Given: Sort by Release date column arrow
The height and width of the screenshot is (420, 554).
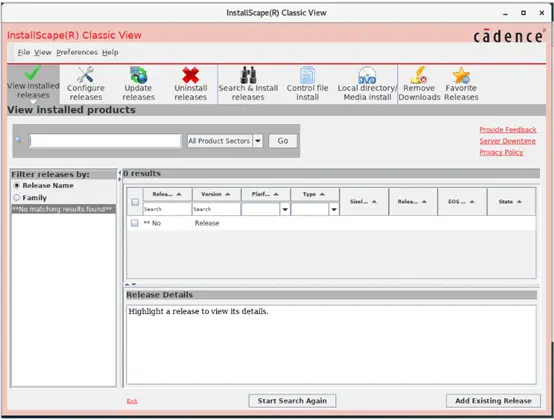Looking at the screenshot, I should [x=424, y=202].
